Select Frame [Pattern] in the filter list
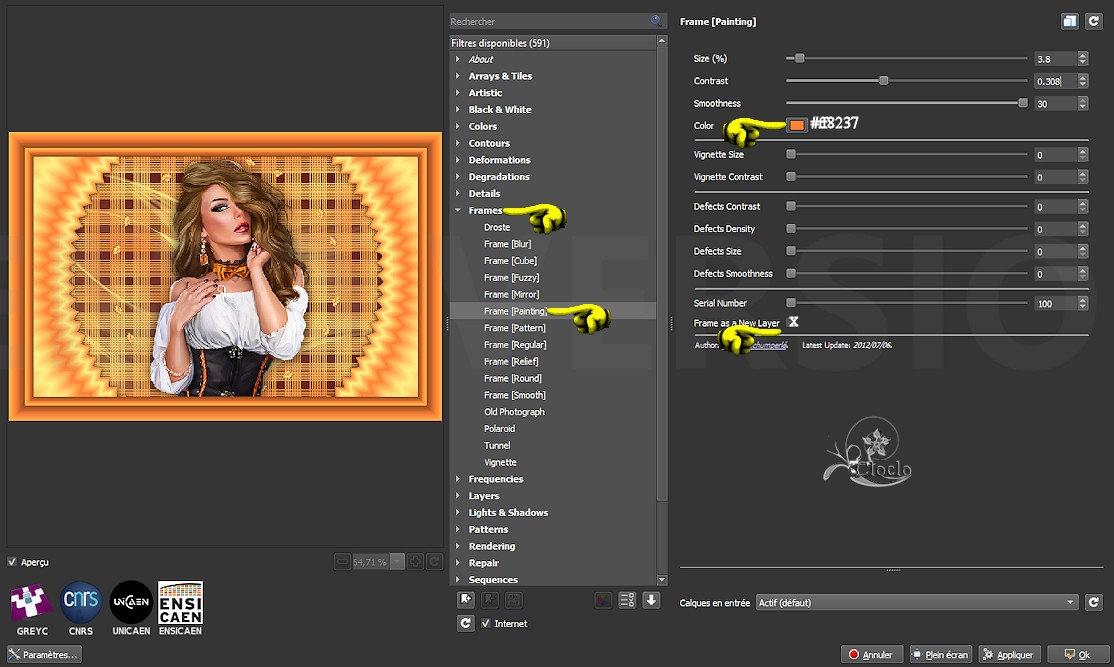Screen dimensions: 1114x667 coord(514,328)
